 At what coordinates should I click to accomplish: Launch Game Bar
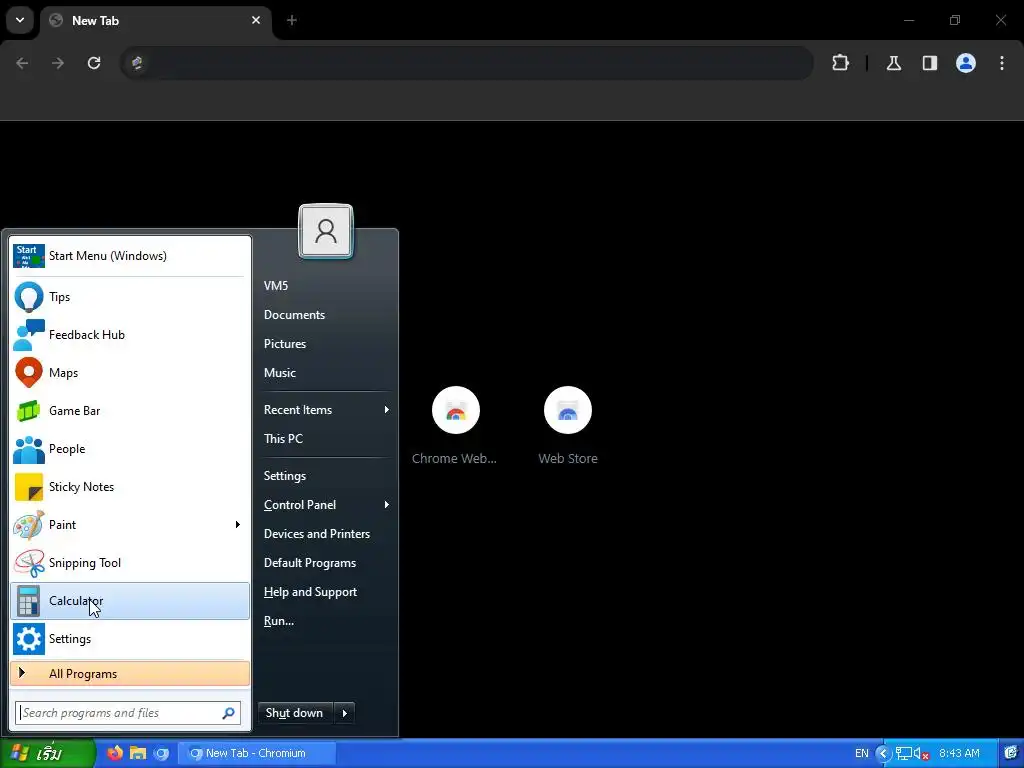pos(130,411)
